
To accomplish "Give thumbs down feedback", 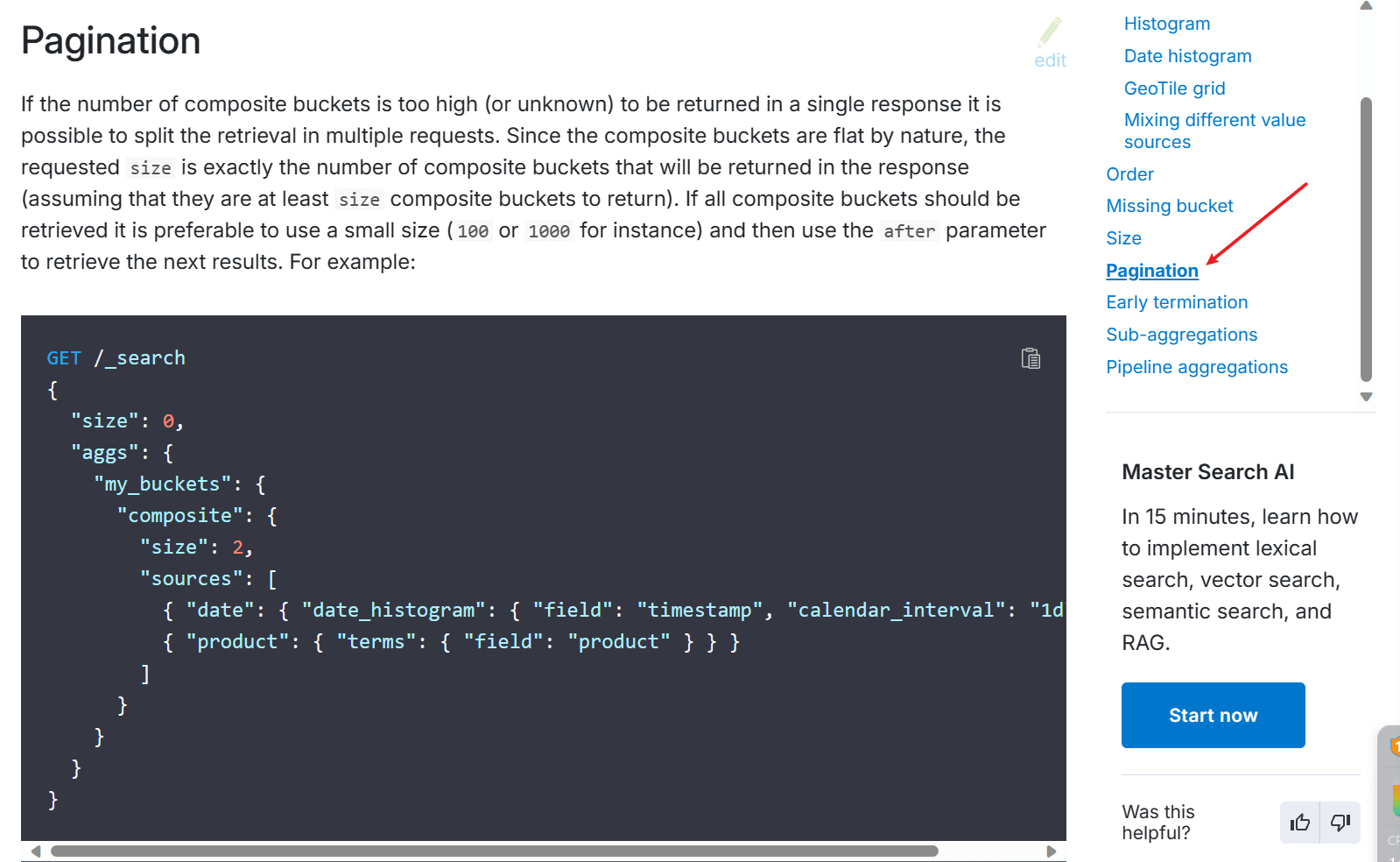I will [1340, 823].
